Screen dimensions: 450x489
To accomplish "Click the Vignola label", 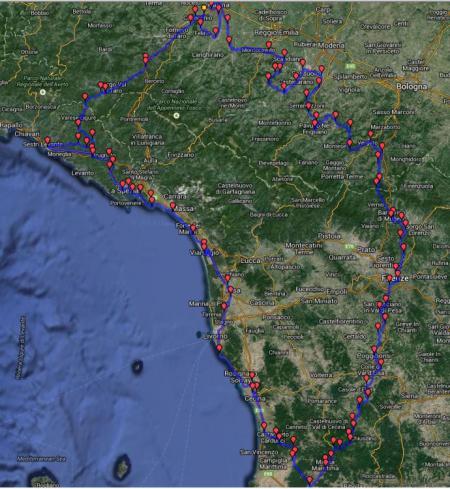I will [x=349, y=90].
